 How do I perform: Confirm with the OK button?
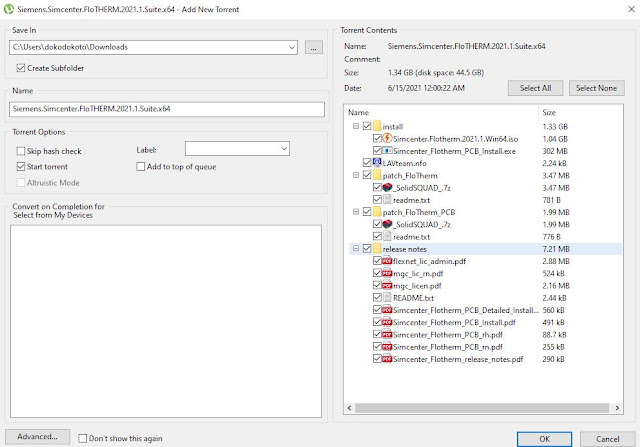click(x=544, y=439)
